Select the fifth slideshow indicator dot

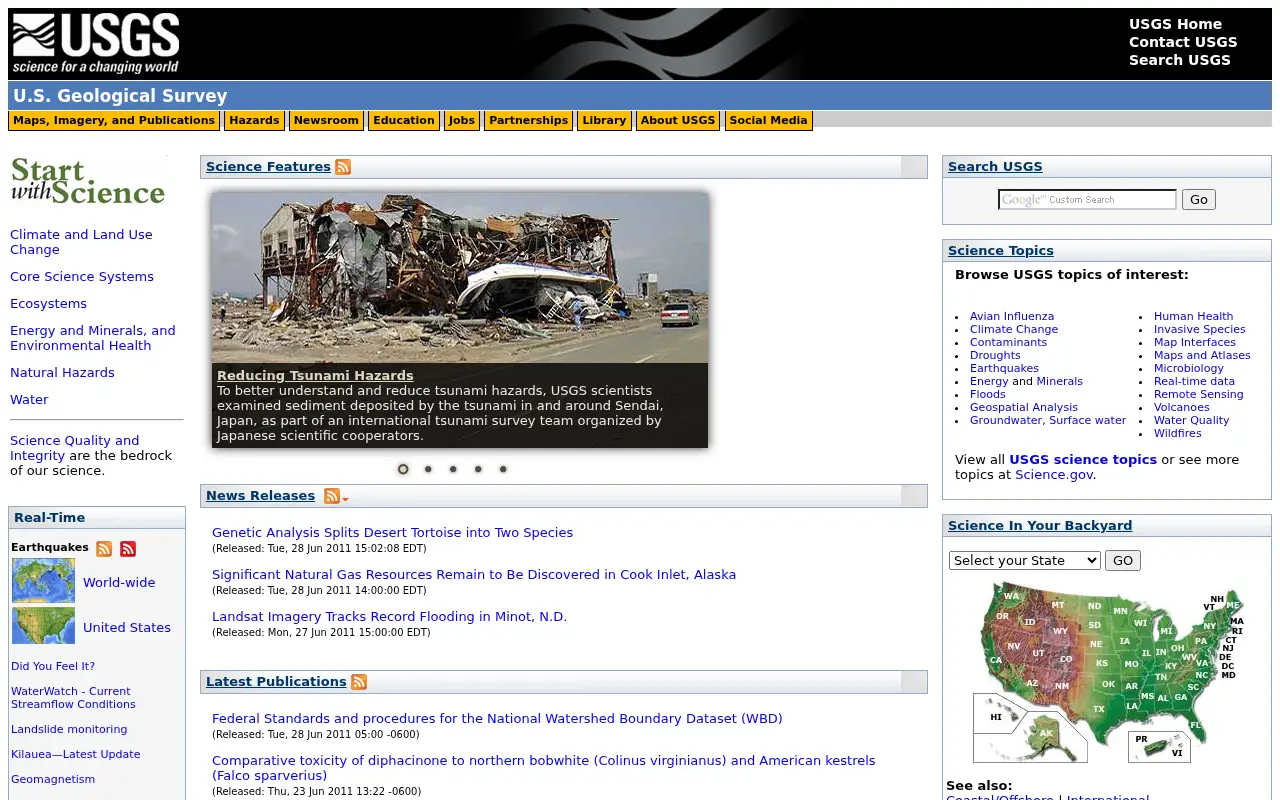point(503,469)
